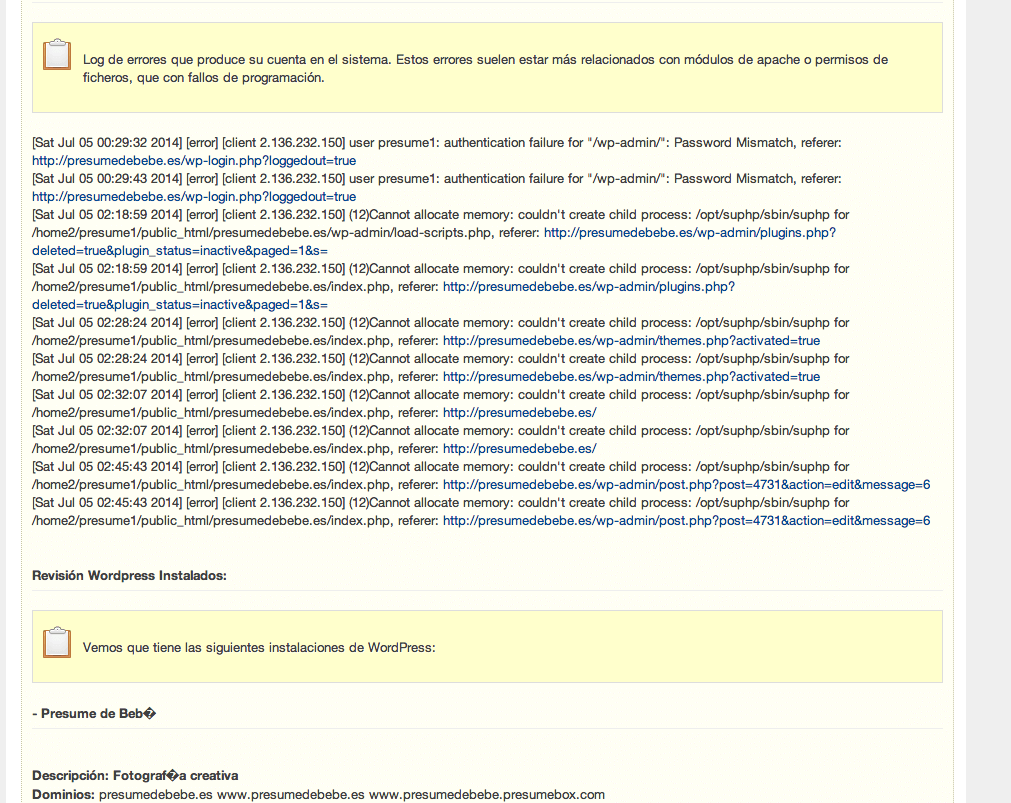Follow the plugins.php referer link of the load-scripts.php error
The width and height of the screenshot is (1011, 803).
[434, 242]
